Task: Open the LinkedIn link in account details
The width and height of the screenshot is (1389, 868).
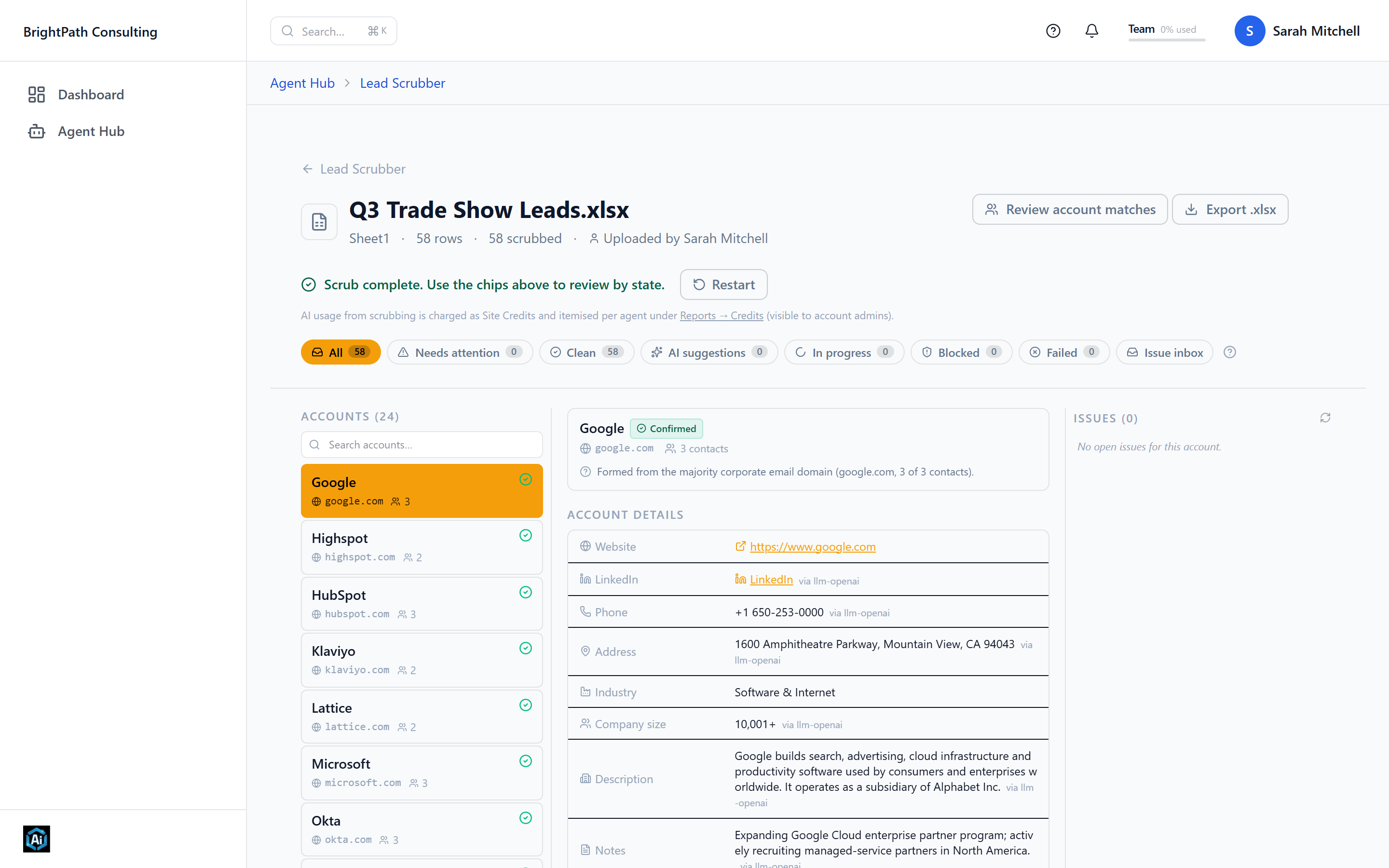Action: (771, 579)
